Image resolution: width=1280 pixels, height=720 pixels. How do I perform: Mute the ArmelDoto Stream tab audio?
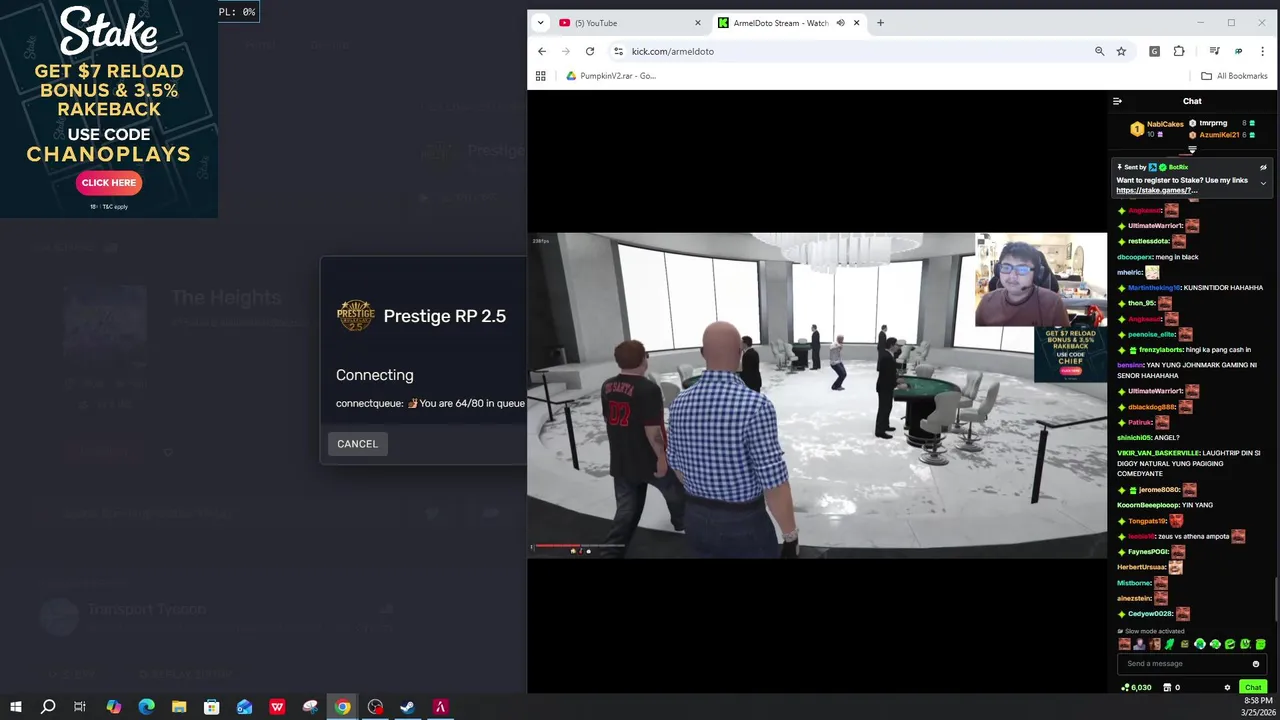840,23
